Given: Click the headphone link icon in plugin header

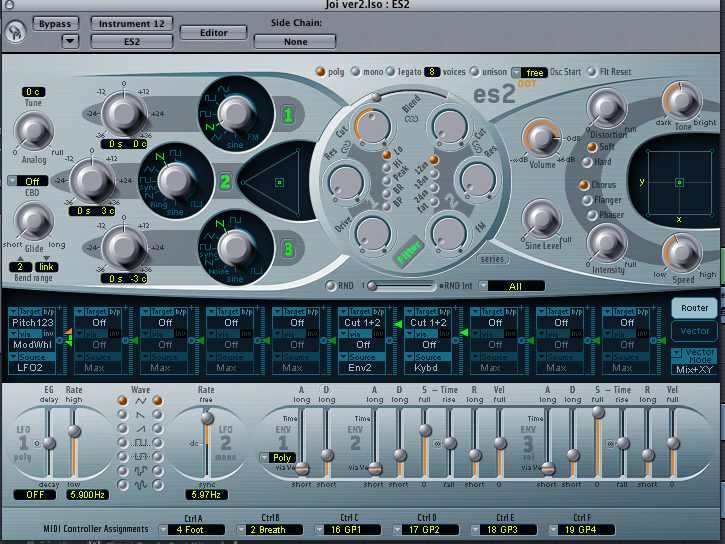Looking at the screenshot, I should click(15, 33).
